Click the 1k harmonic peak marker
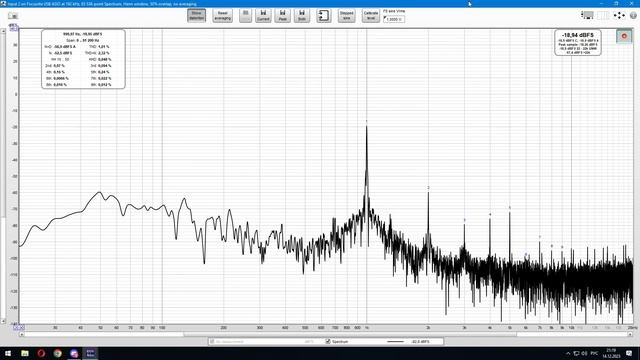 coord(367,122)
